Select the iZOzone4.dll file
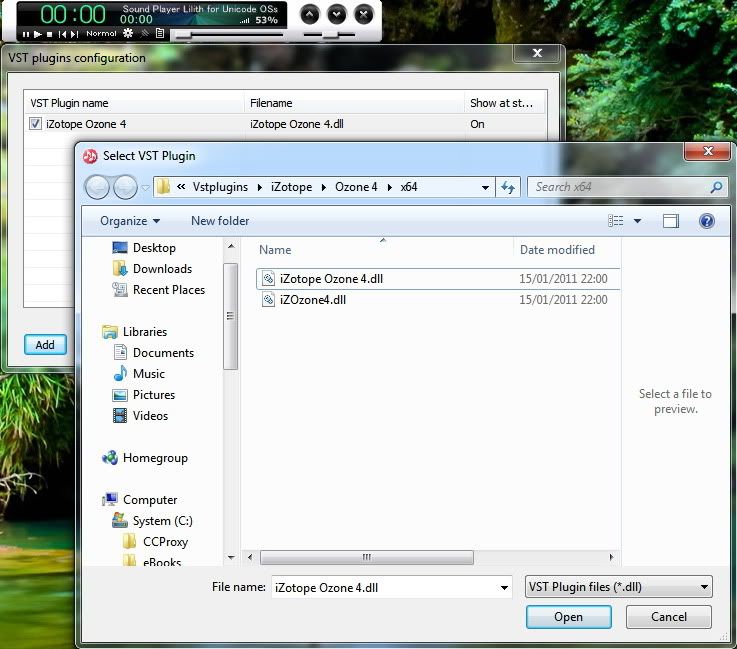 437,300
